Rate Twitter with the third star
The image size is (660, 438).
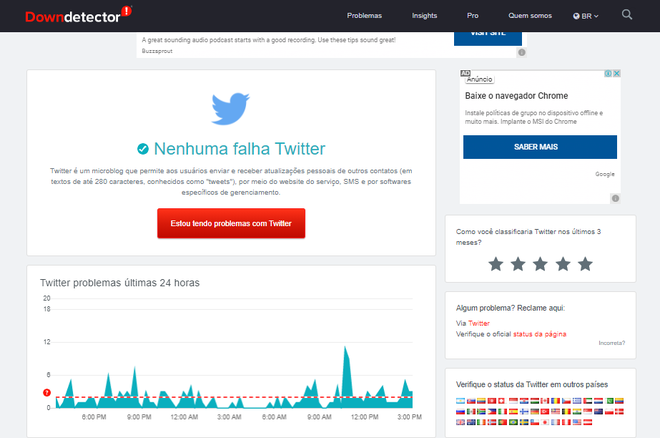point(540,264)
